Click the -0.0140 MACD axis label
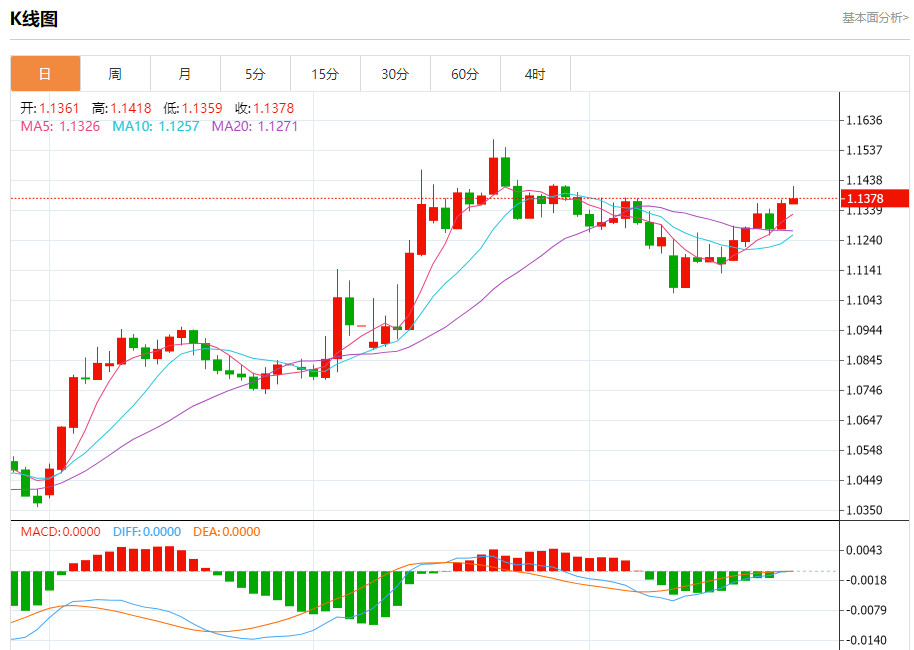 tap(866, 640)
